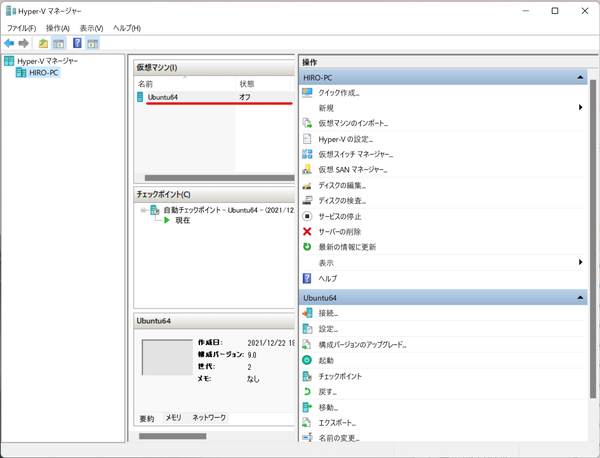Click the 接続 connect icon

pyautogui.click(x=307, y=313)
